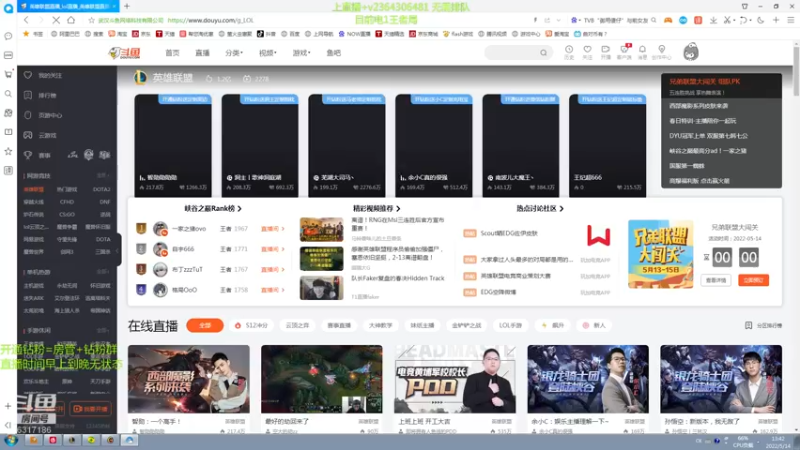Select the S12冲分 filter tab
Viewport: 800px width, 450px height.
pyautogui.click(x=251, y=325)
